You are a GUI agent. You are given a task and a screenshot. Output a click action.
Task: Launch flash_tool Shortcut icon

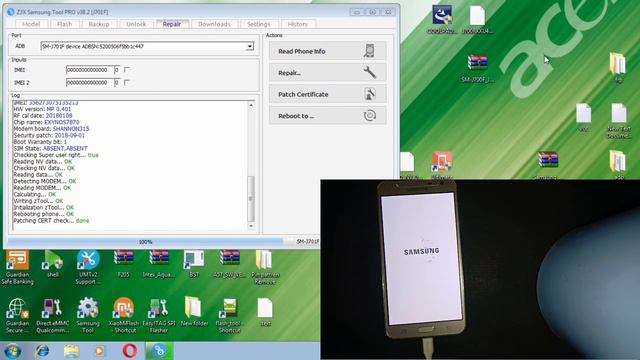tap(229, 316)
